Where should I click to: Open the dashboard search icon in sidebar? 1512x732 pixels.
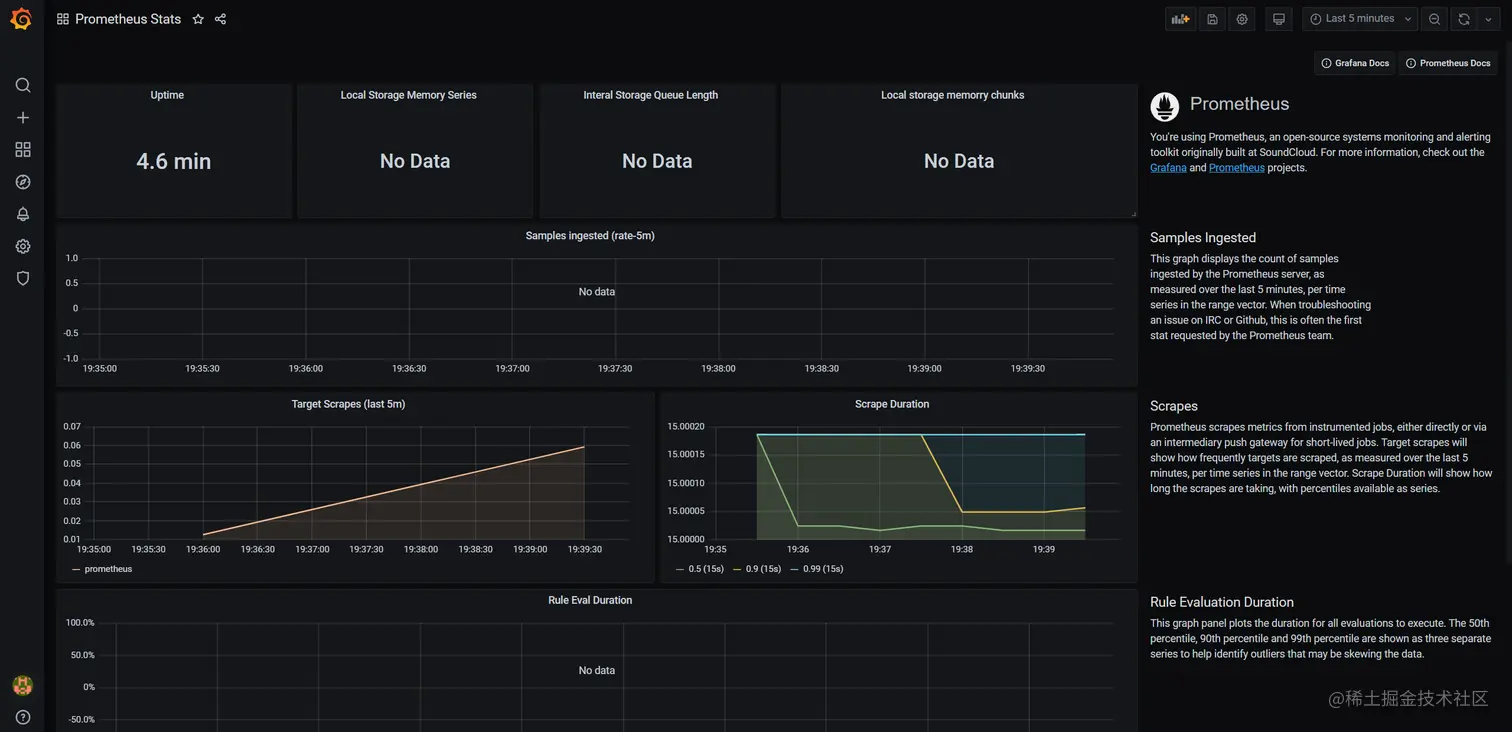[23, 85]
